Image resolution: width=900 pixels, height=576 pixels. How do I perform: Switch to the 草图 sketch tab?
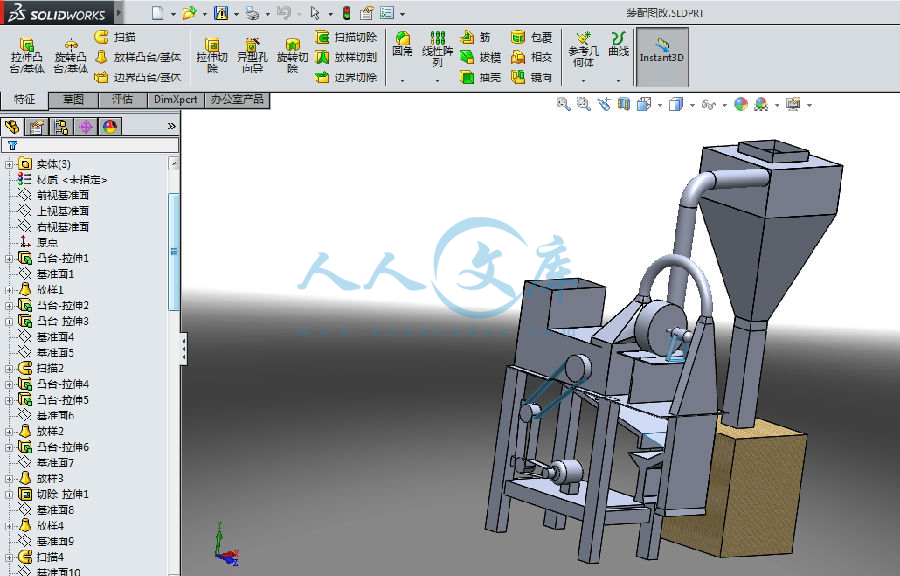pos(73,100)
